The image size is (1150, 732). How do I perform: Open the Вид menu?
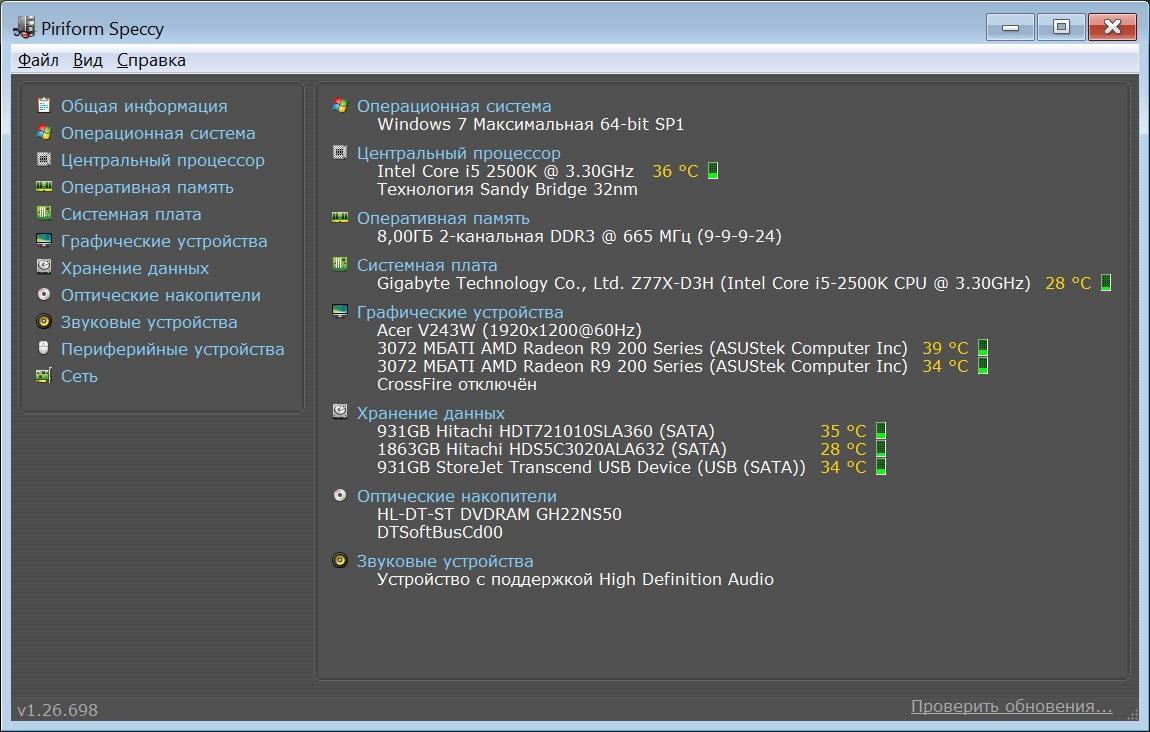pyautogui.click(x=87, y=60)
